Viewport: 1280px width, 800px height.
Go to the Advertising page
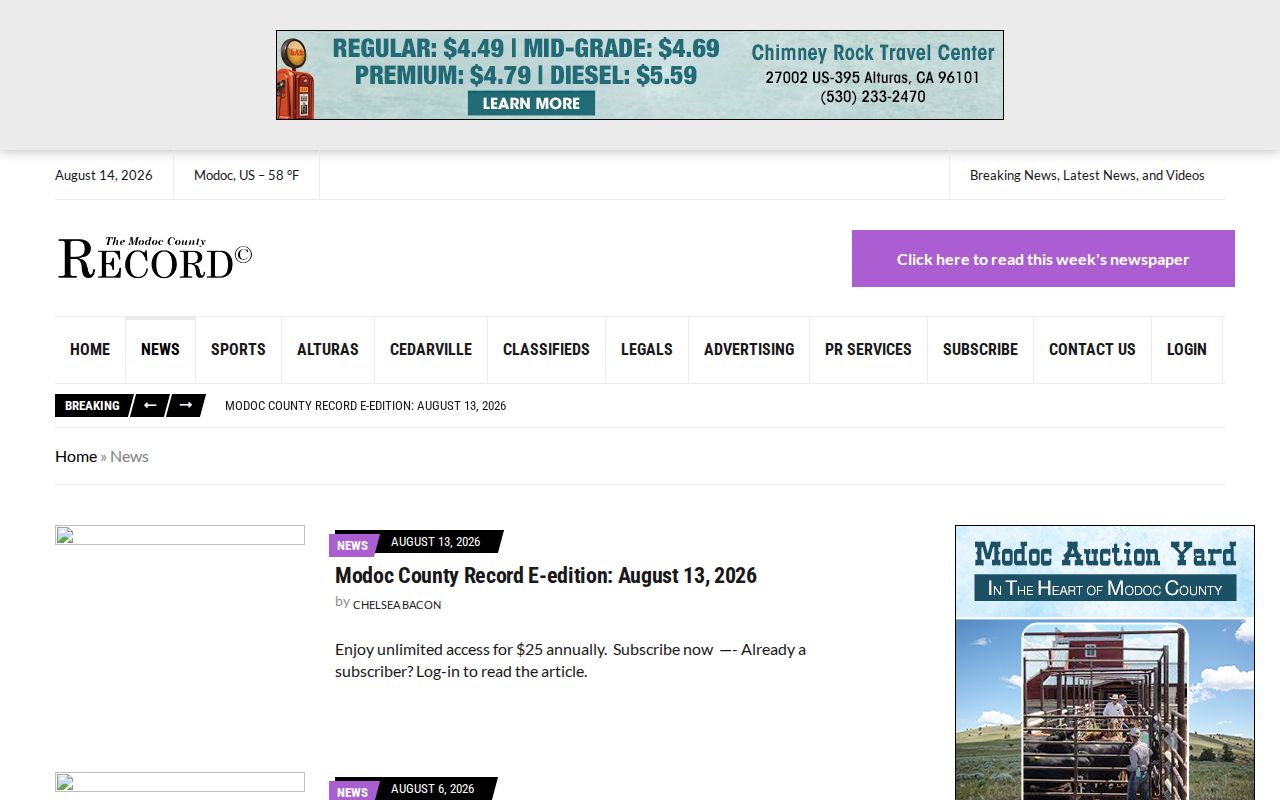pos(749,350)
